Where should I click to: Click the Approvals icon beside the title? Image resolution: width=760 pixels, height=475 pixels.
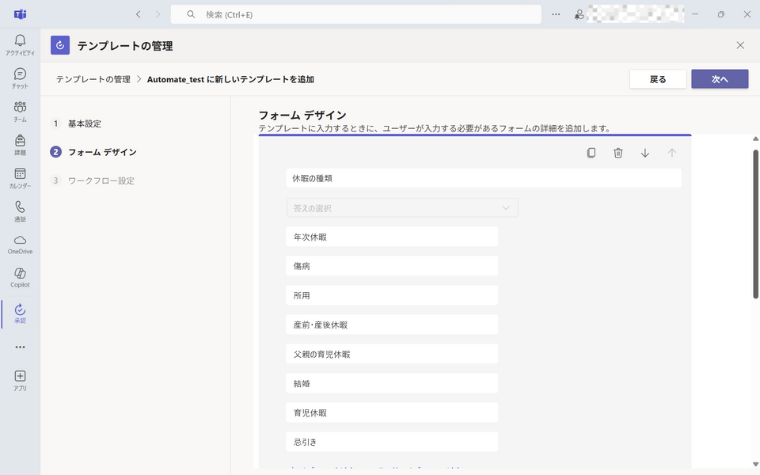click(60, 45)
